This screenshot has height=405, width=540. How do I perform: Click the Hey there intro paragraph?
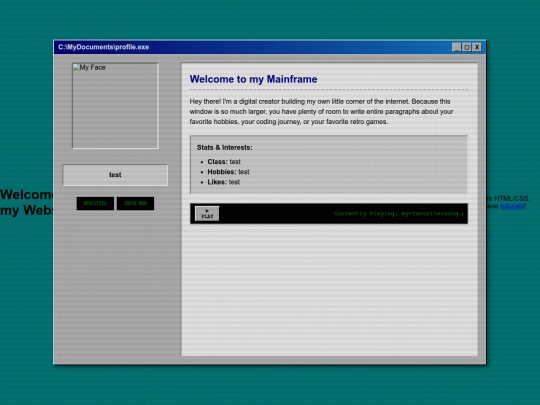321,112
